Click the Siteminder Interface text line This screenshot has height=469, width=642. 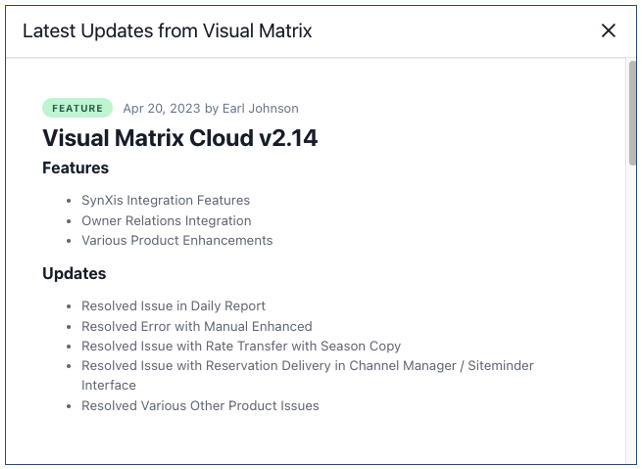click(108, 385)
